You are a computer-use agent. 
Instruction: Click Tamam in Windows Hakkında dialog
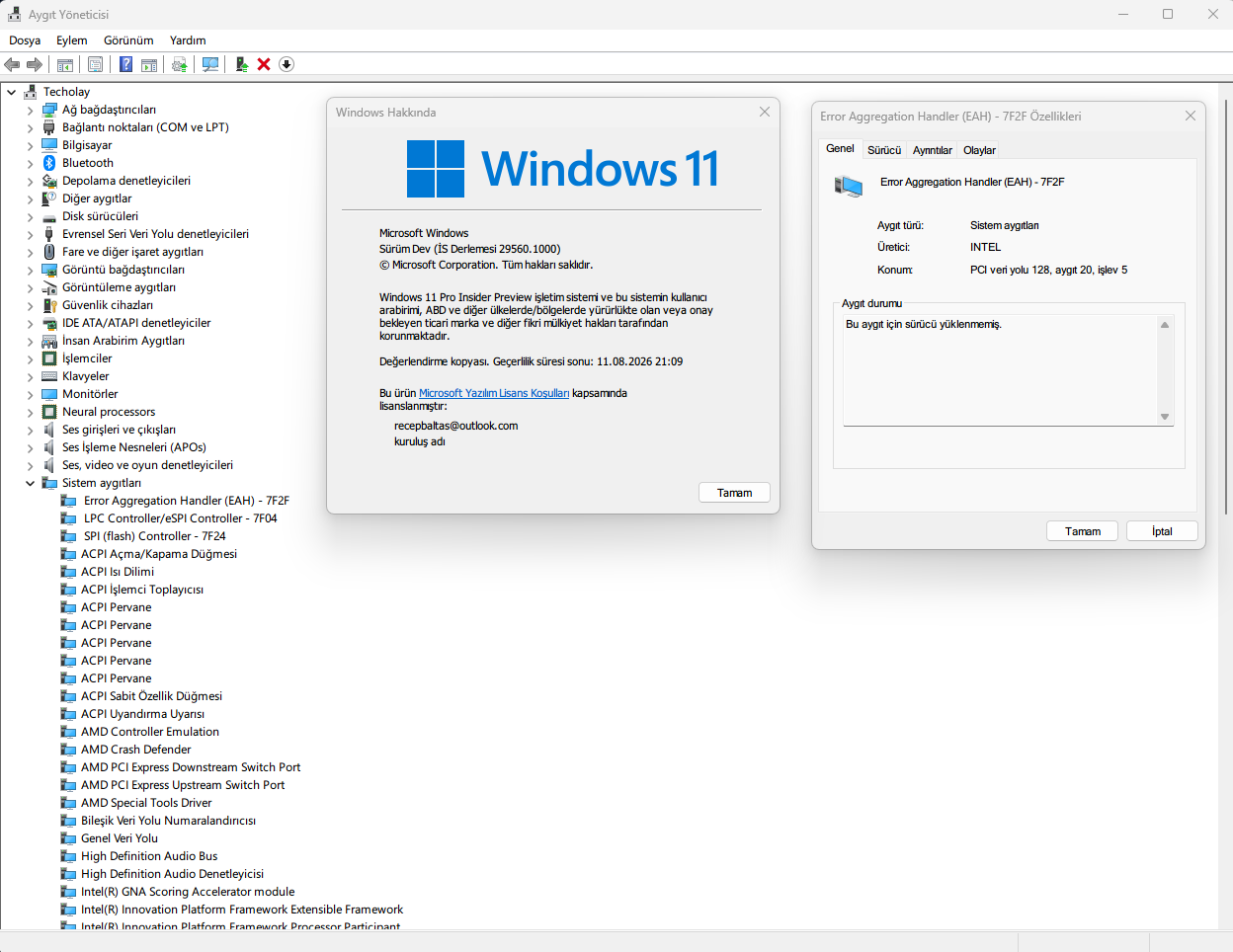(734, 493)
